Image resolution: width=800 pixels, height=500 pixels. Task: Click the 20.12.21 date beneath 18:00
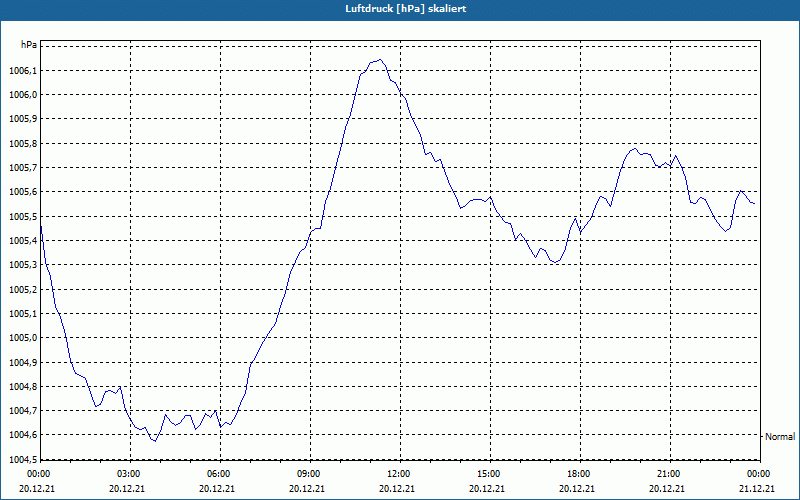coord(577,488)
